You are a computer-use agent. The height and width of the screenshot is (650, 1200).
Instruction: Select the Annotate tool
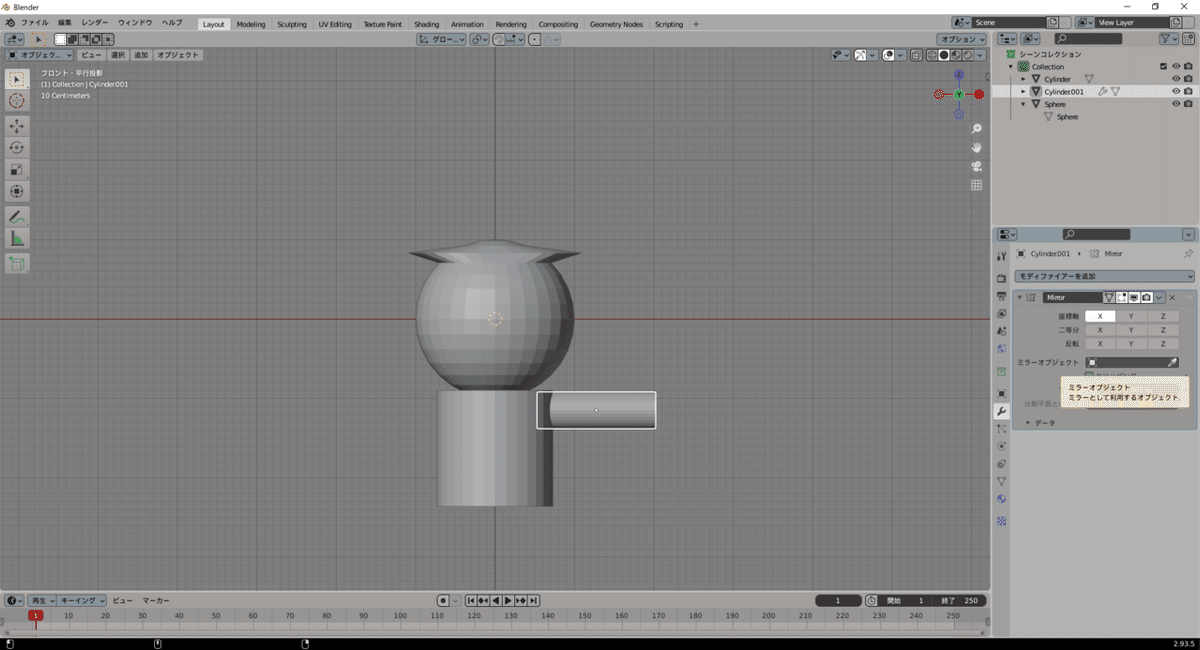pos(17,216)
